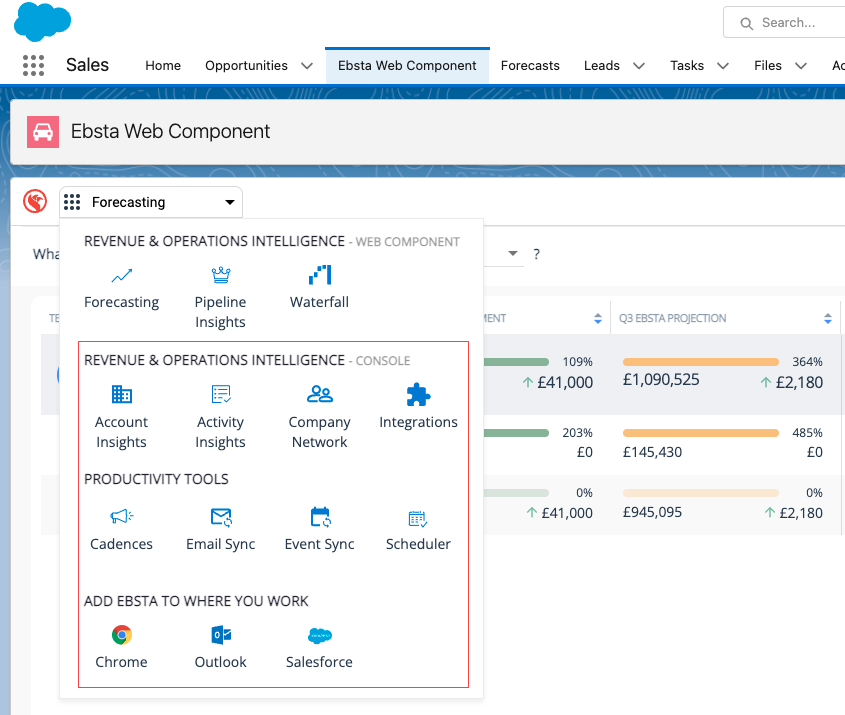Launch Account Insights from the console section
Viewport: 845px width, 715px height.
121,395
